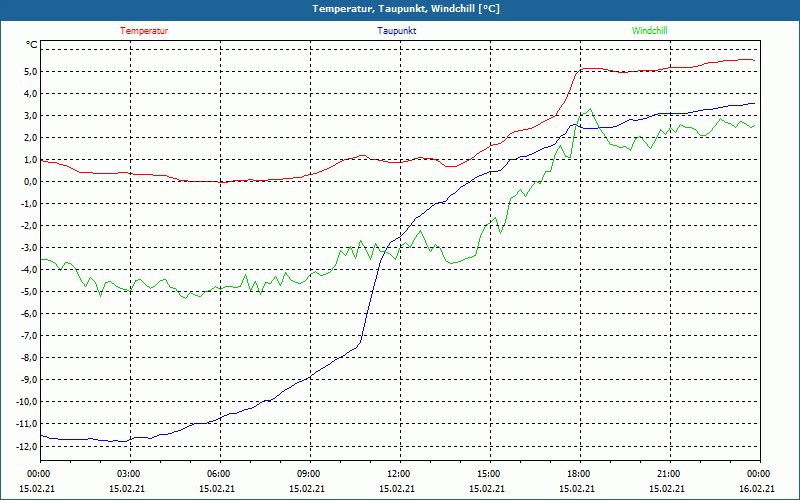Click the '16.02.21' date label
Viewport: 800px width, 500px height.
pyautogui.click(x=757, y=488)
